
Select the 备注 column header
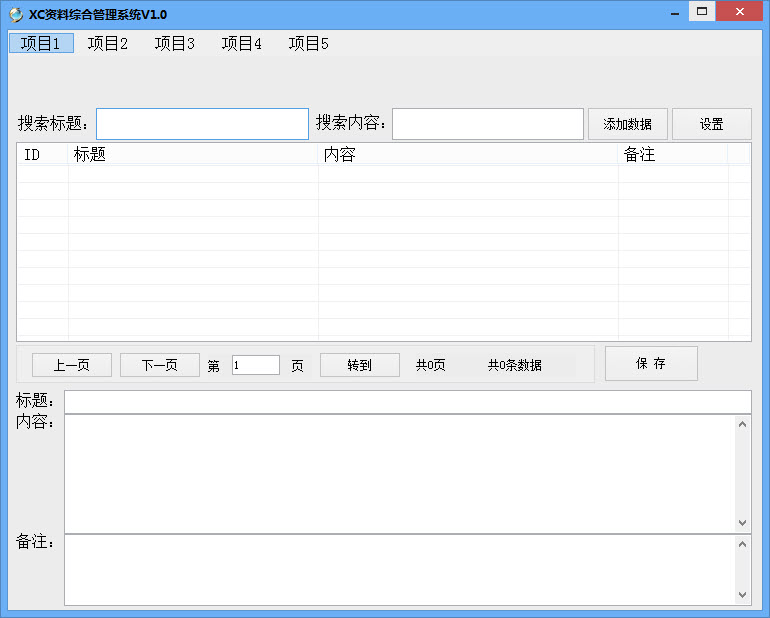[673, 154]
